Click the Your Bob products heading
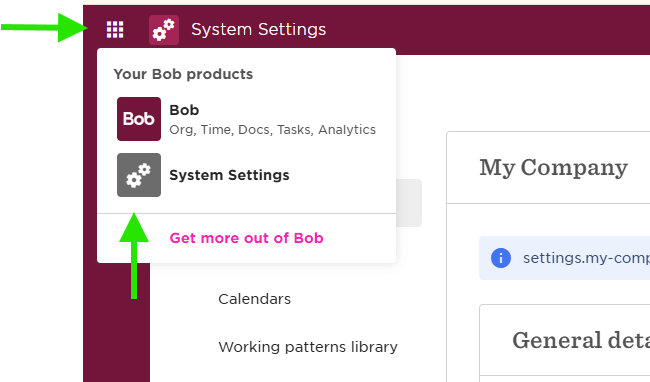 pos(183,74)
